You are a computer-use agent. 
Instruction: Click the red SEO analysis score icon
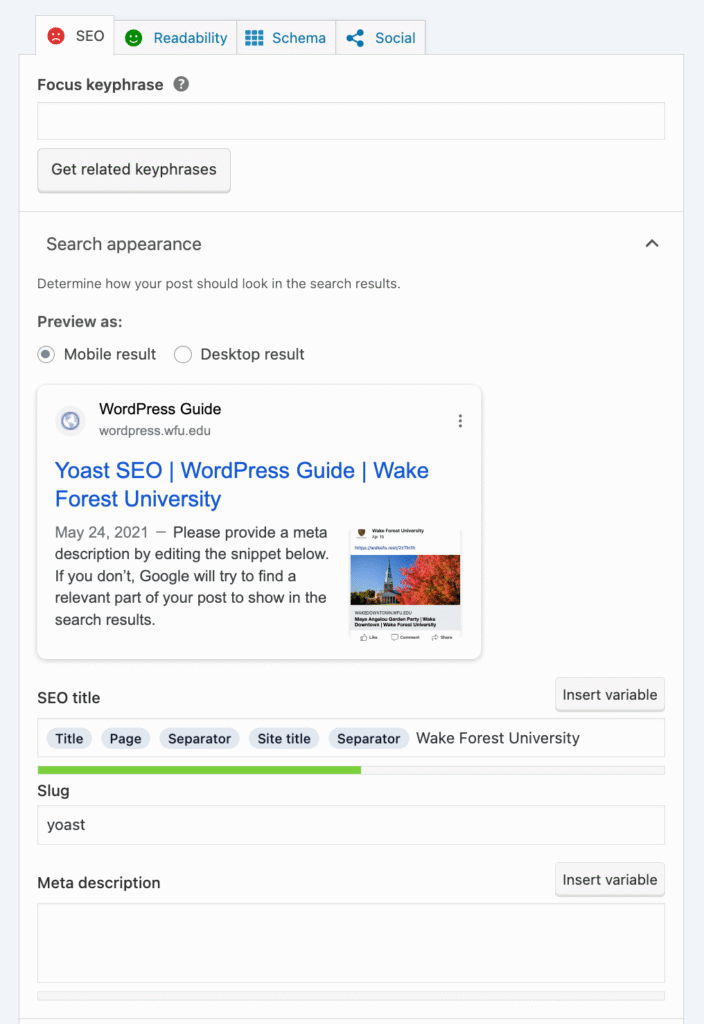point(59,36)
